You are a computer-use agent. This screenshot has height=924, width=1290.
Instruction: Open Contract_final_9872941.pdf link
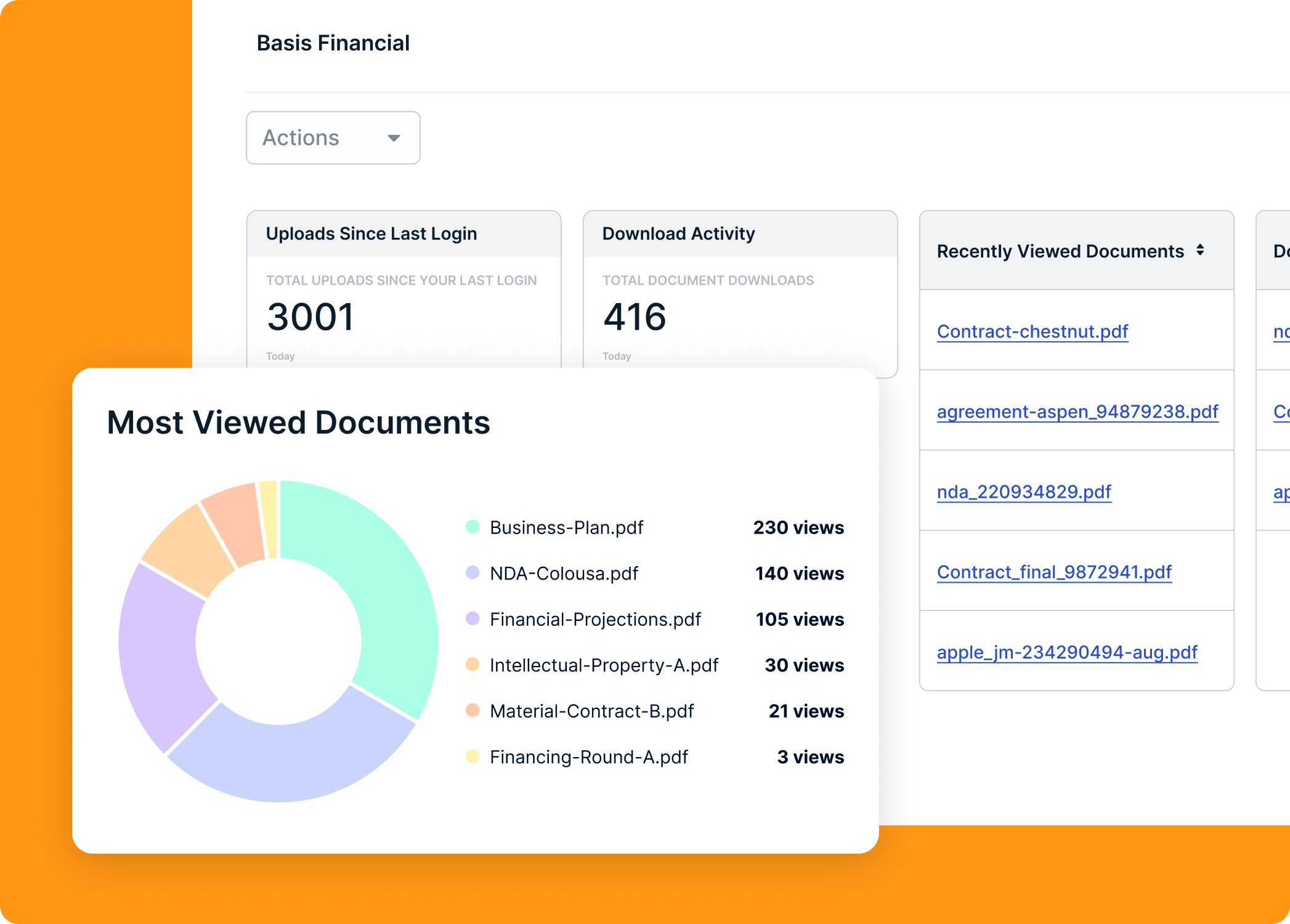click(x=1053, y=572)
